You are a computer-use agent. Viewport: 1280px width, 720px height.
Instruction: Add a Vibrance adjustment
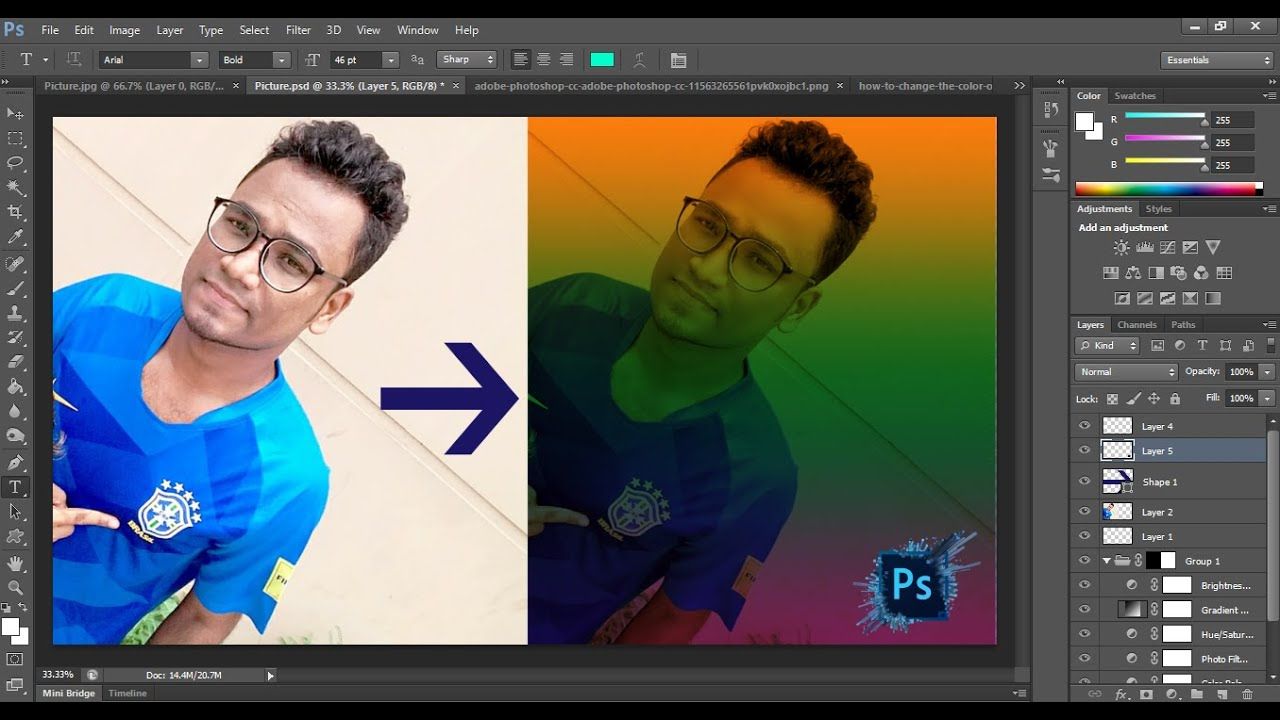pos(1213,247)
